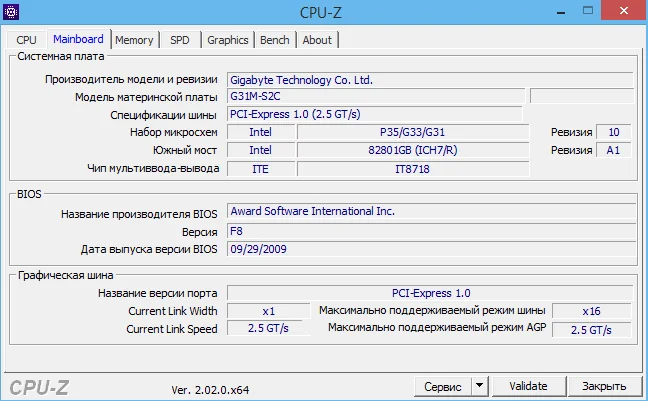Viewport: 648px width, 401px height.
Task: Click the Модель материнской платы label
Action: click(x=146, y=97)
